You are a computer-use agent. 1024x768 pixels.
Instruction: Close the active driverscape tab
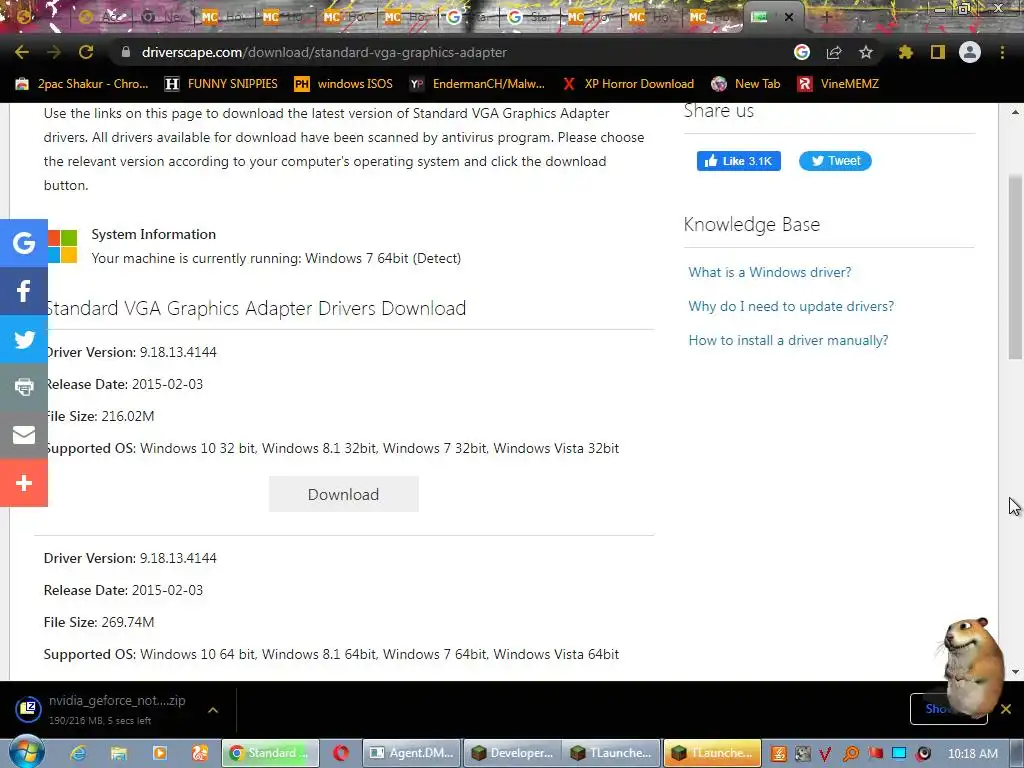pyautogui.click(x=789, y=18)
